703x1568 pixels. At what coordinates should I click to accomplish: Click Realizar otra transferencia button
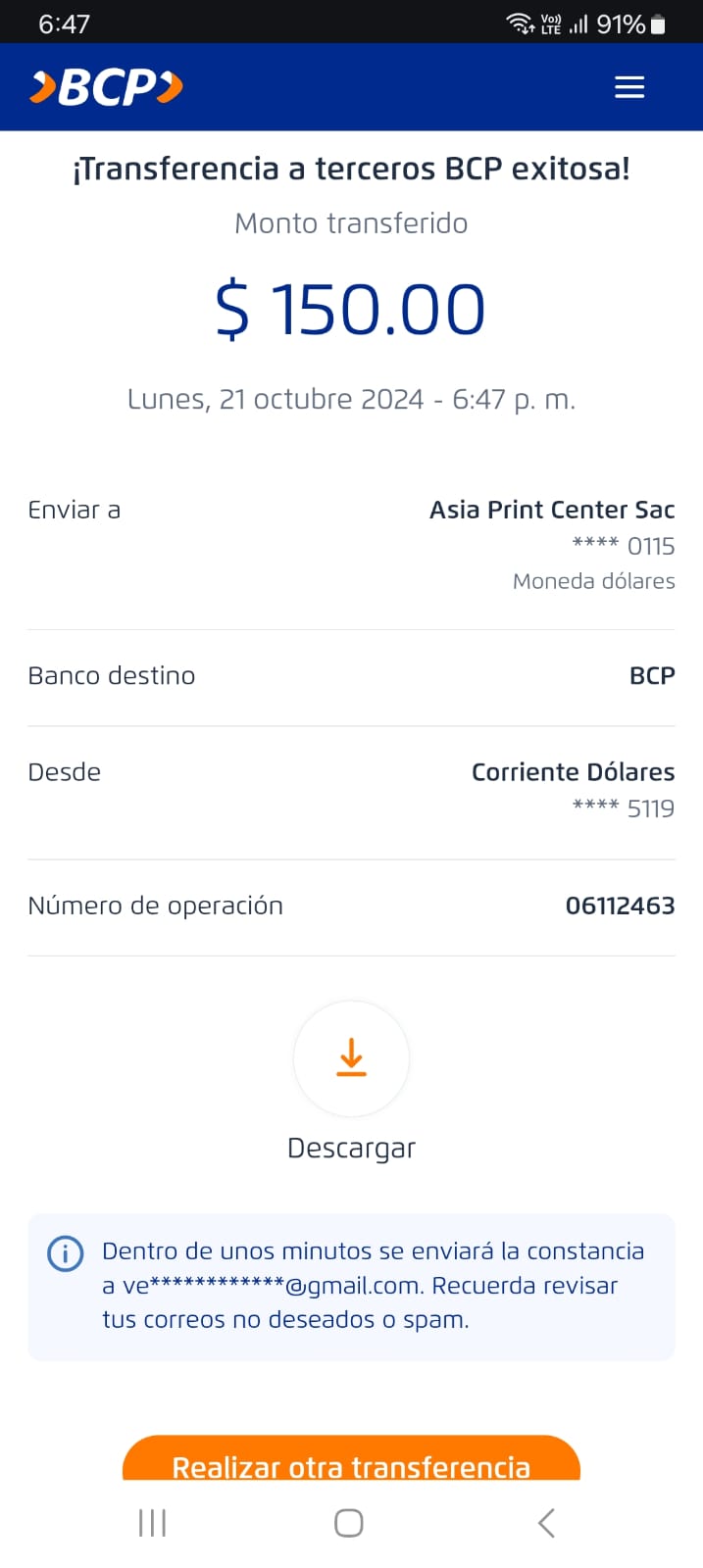[351, 1462]
